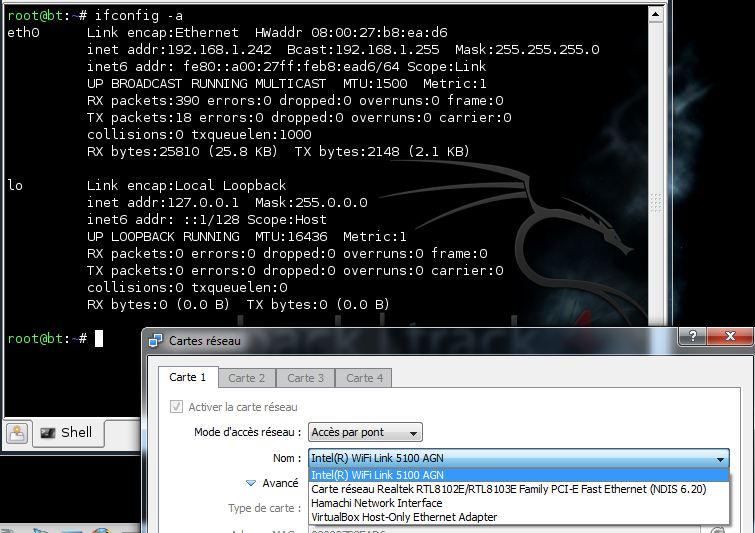Click 'inet addr:127.0.0.1' text
The image size is (755, 533).
coord(163,202)
